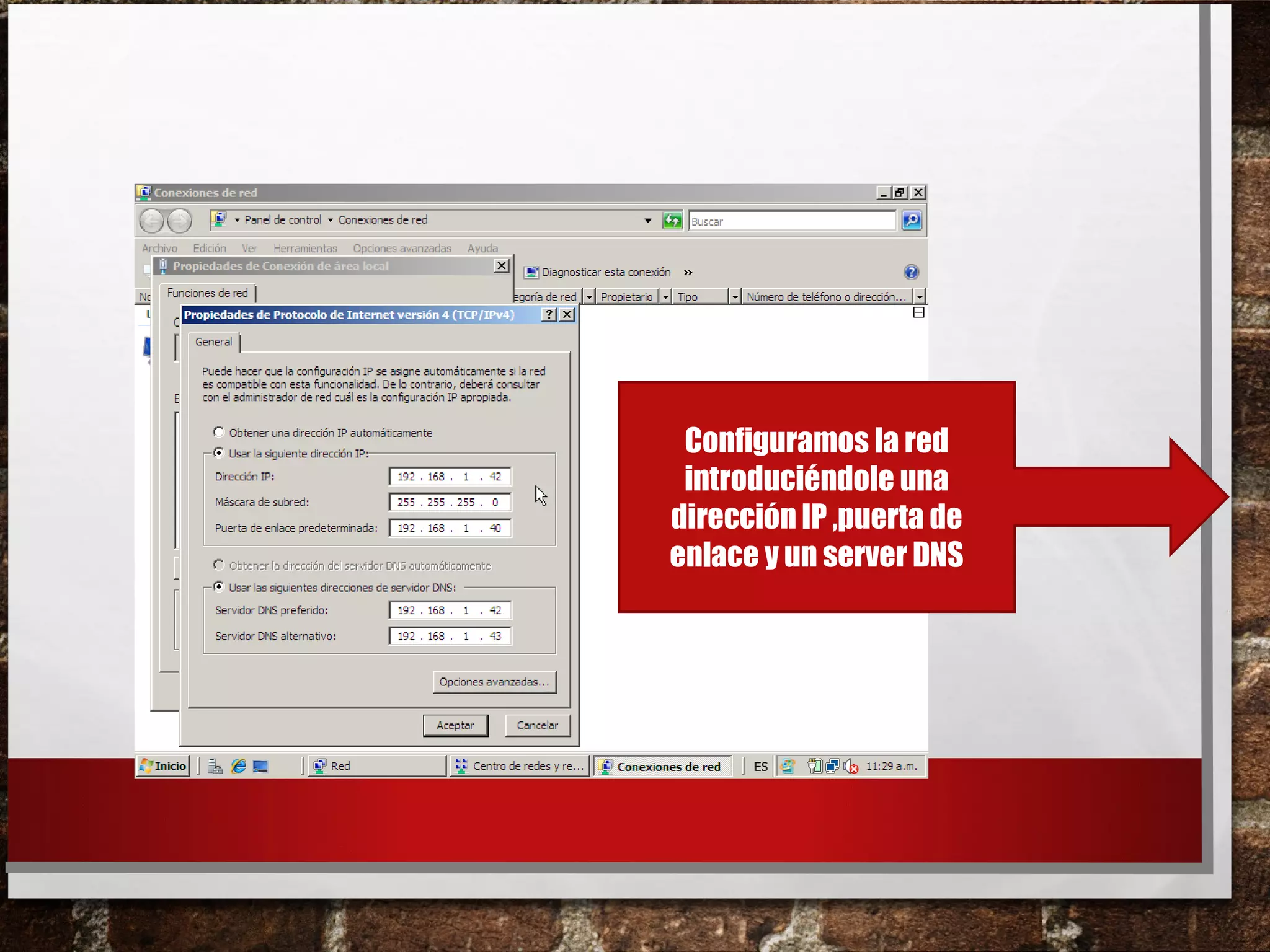Click the search magnifier icon
This screenshot has height=952, width=1270.
click(912, 221)
